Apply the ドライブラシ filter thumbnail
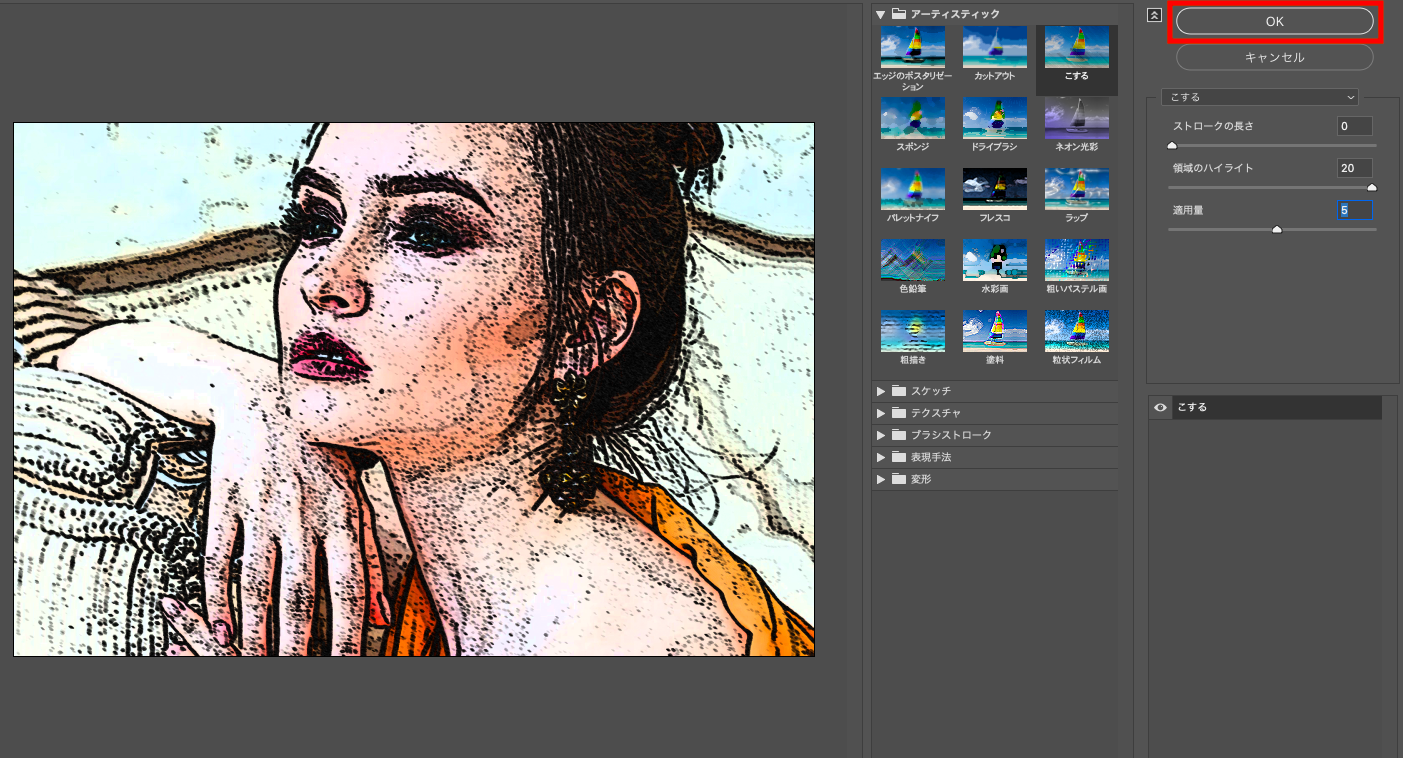The height and width of the screenshot is (758, 1403). pos(994,118)
